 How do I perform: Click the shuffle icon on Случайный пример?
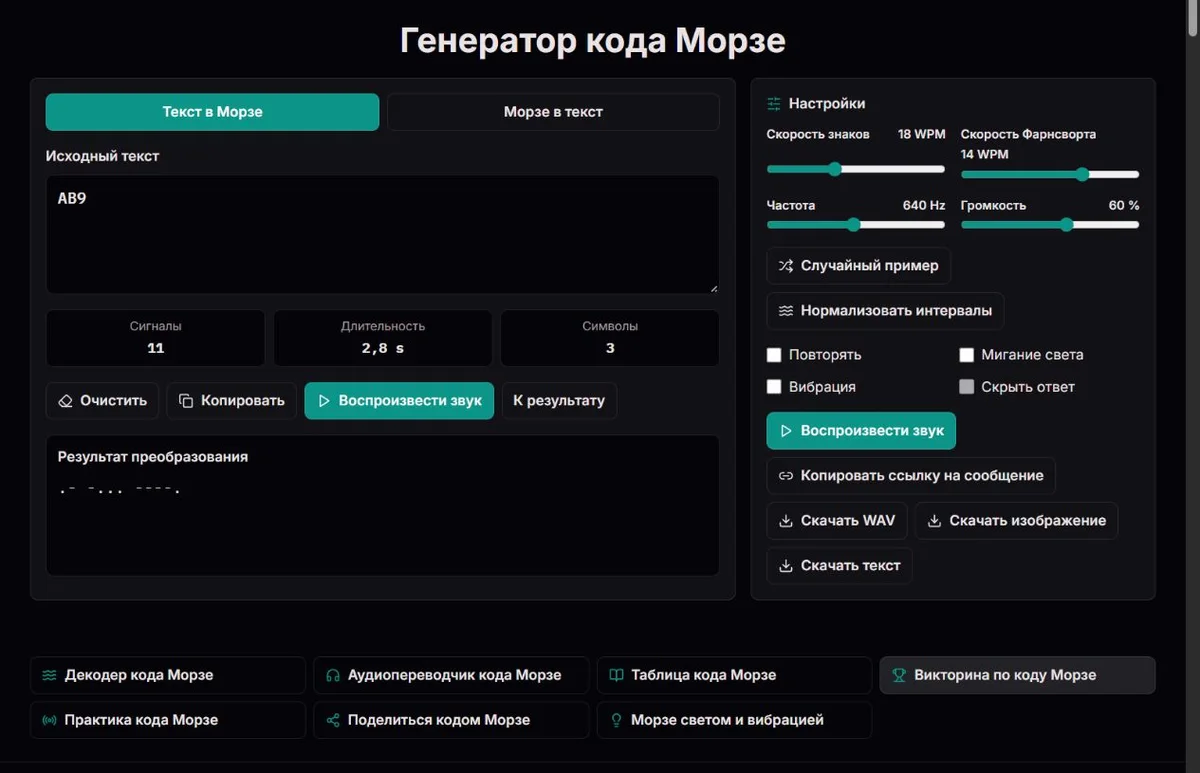pyautogui.click(x=786, y=266)
